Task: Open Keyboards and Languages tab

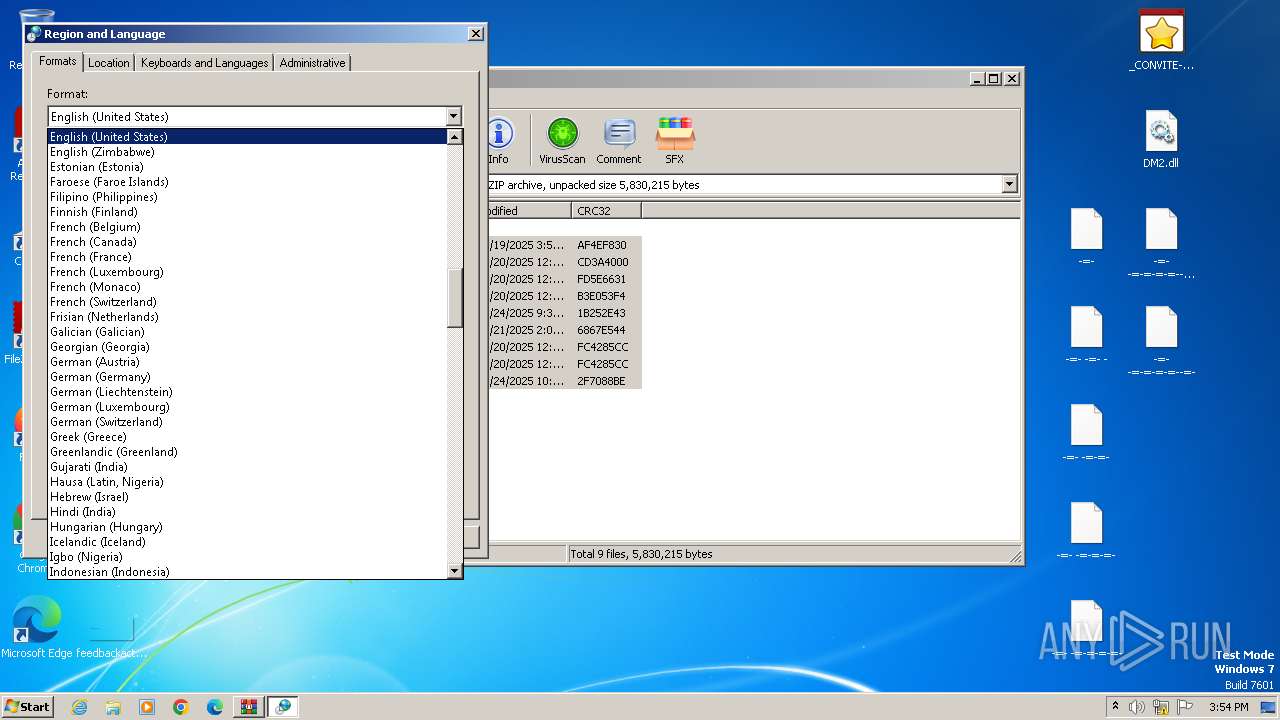Action: click(204, 62)
